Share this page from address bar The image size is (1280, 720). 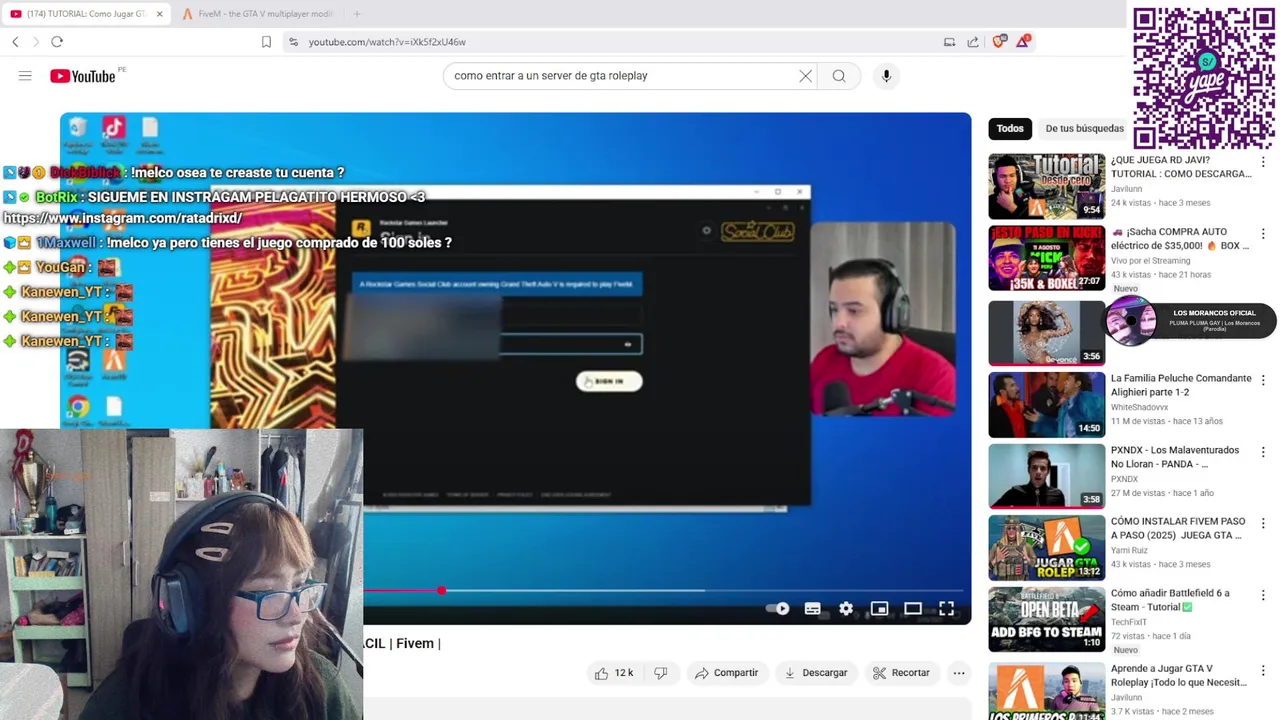pyautogui.click(x=973, y=42)
